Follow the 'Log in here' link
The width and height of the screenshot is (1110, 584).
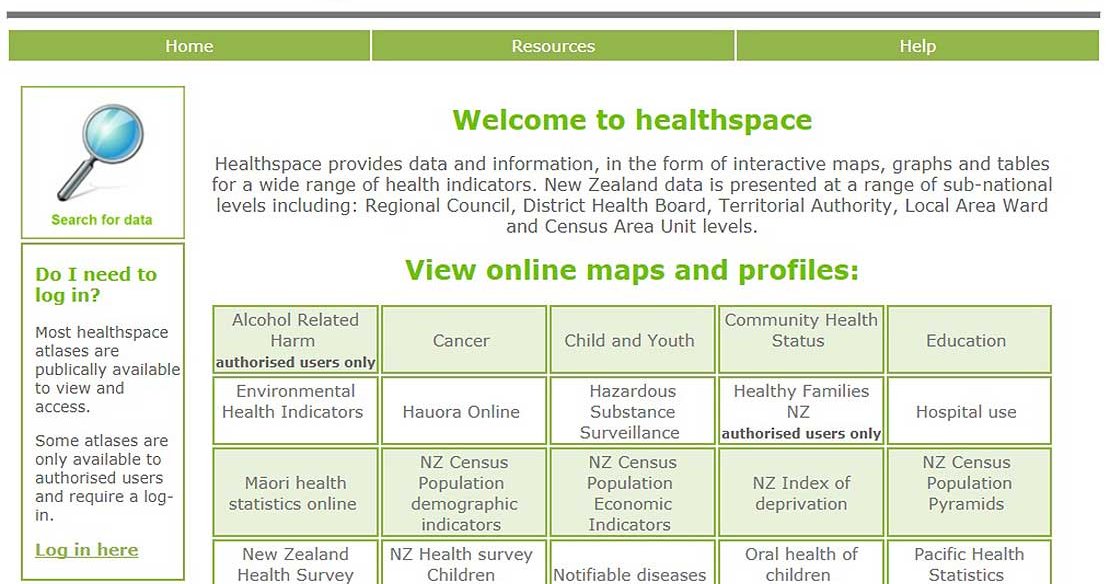87,550
